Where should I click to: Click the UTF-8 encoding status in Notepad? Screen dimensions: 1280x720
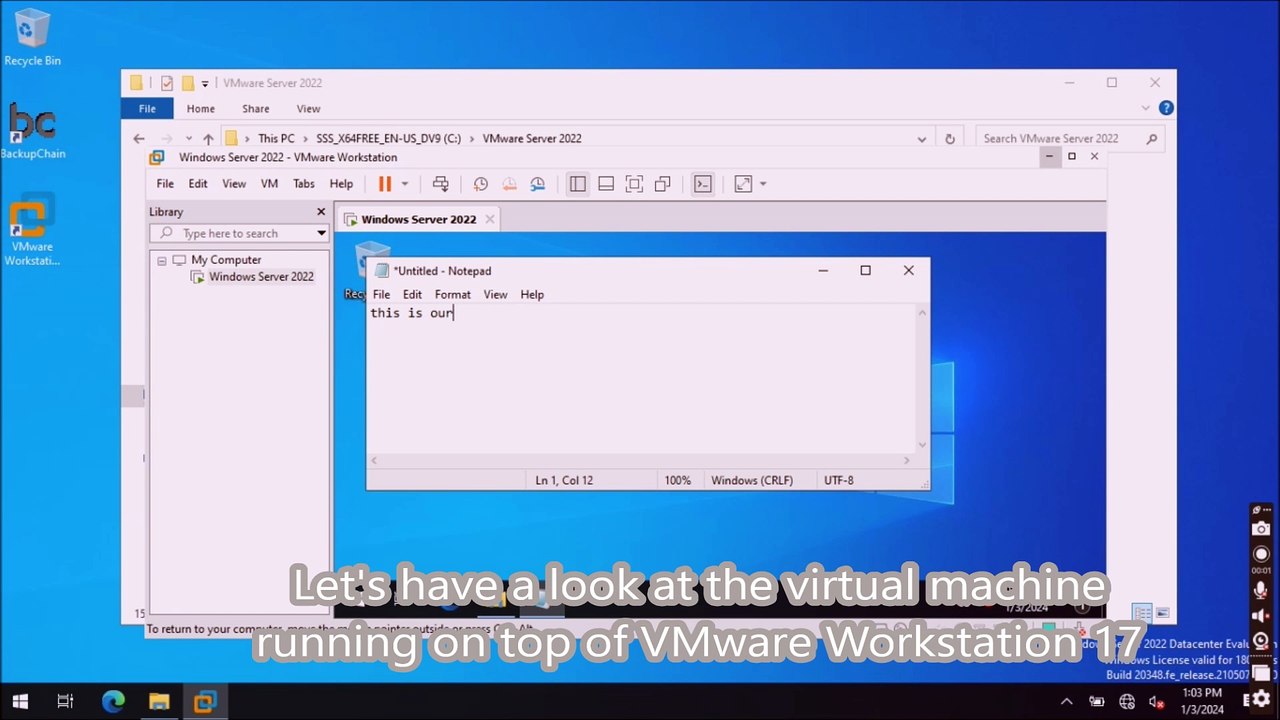(x=838, y=481)
